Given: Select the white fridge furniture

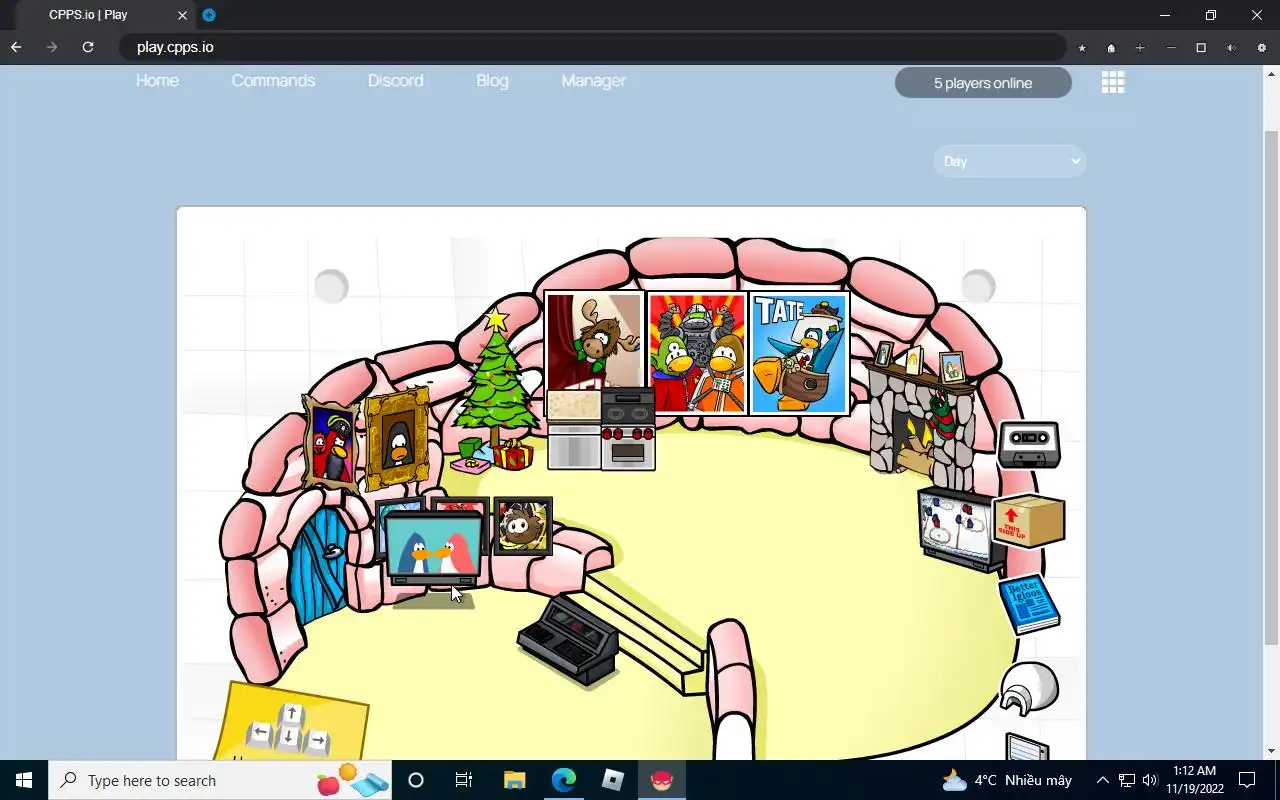Looking at the screenshot, I should click(x=574, y=430).
